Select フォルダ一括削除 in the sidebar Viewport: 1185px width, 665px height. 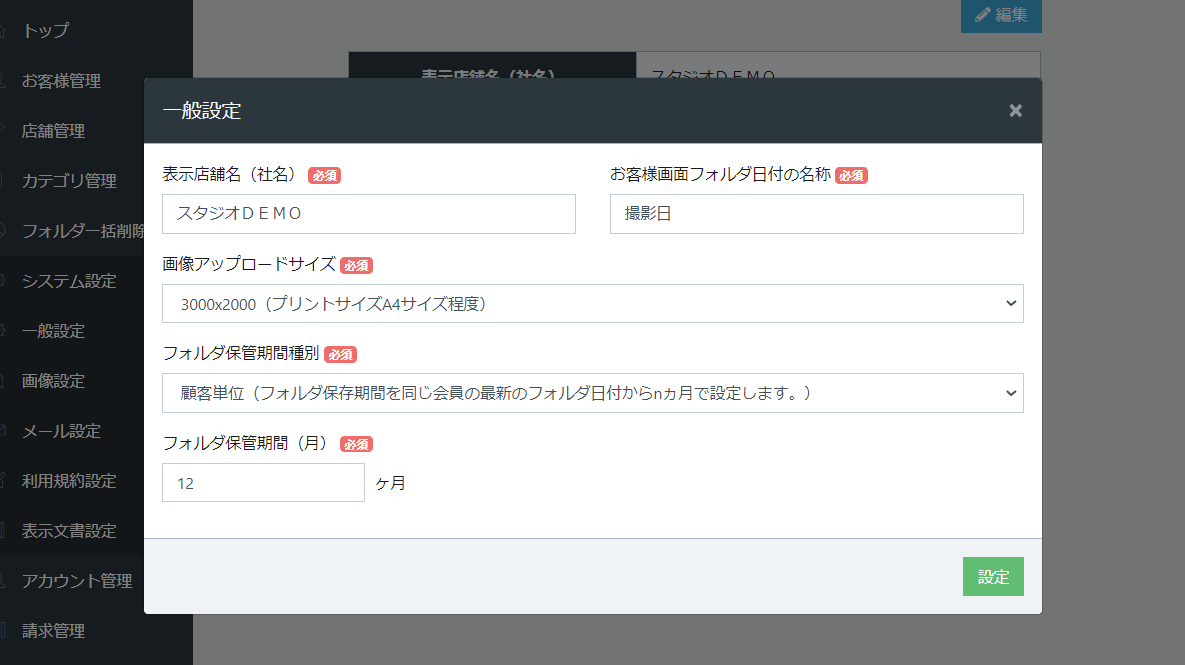pyautogui.click(x=84, y=231)
